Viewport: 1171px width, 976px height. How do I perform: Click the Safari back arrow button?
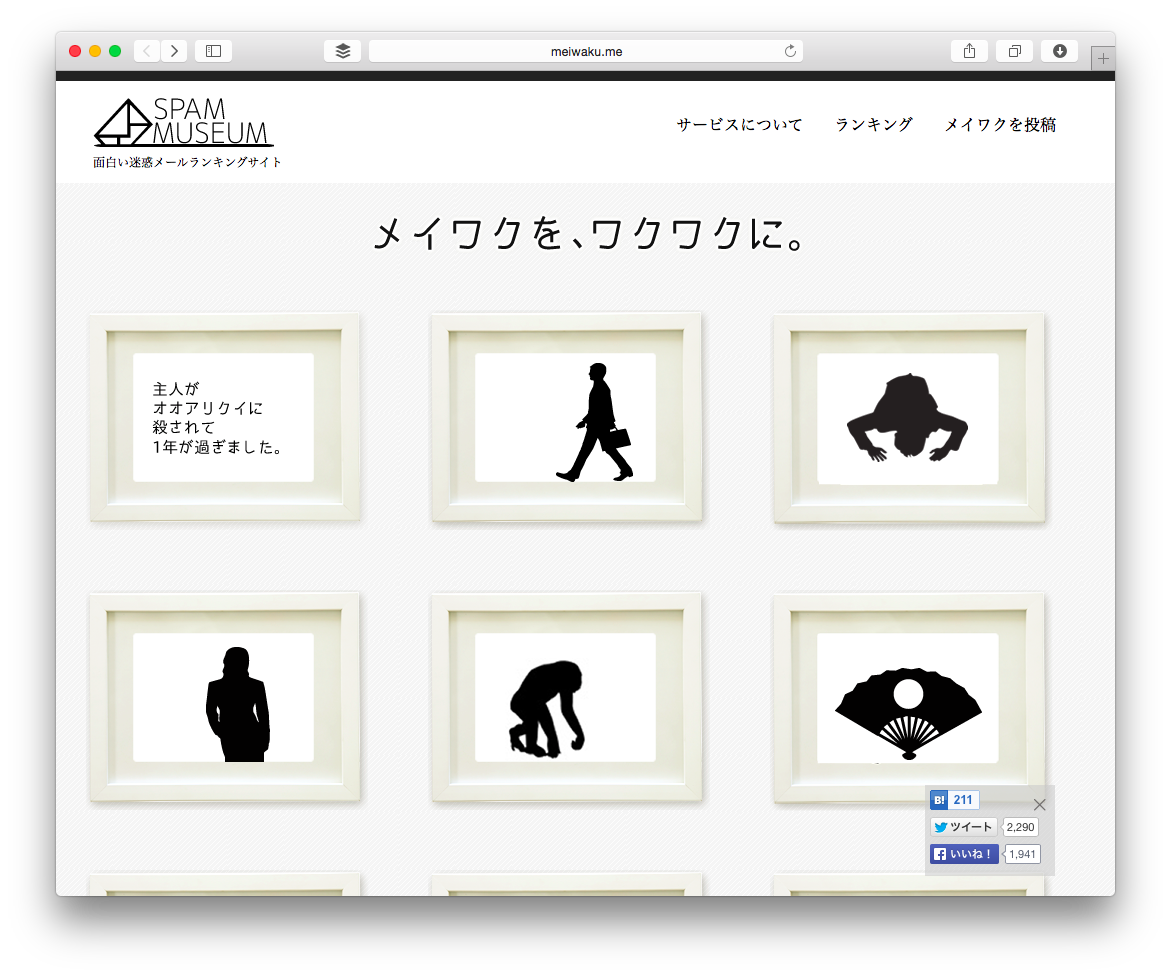click(147, 51)
